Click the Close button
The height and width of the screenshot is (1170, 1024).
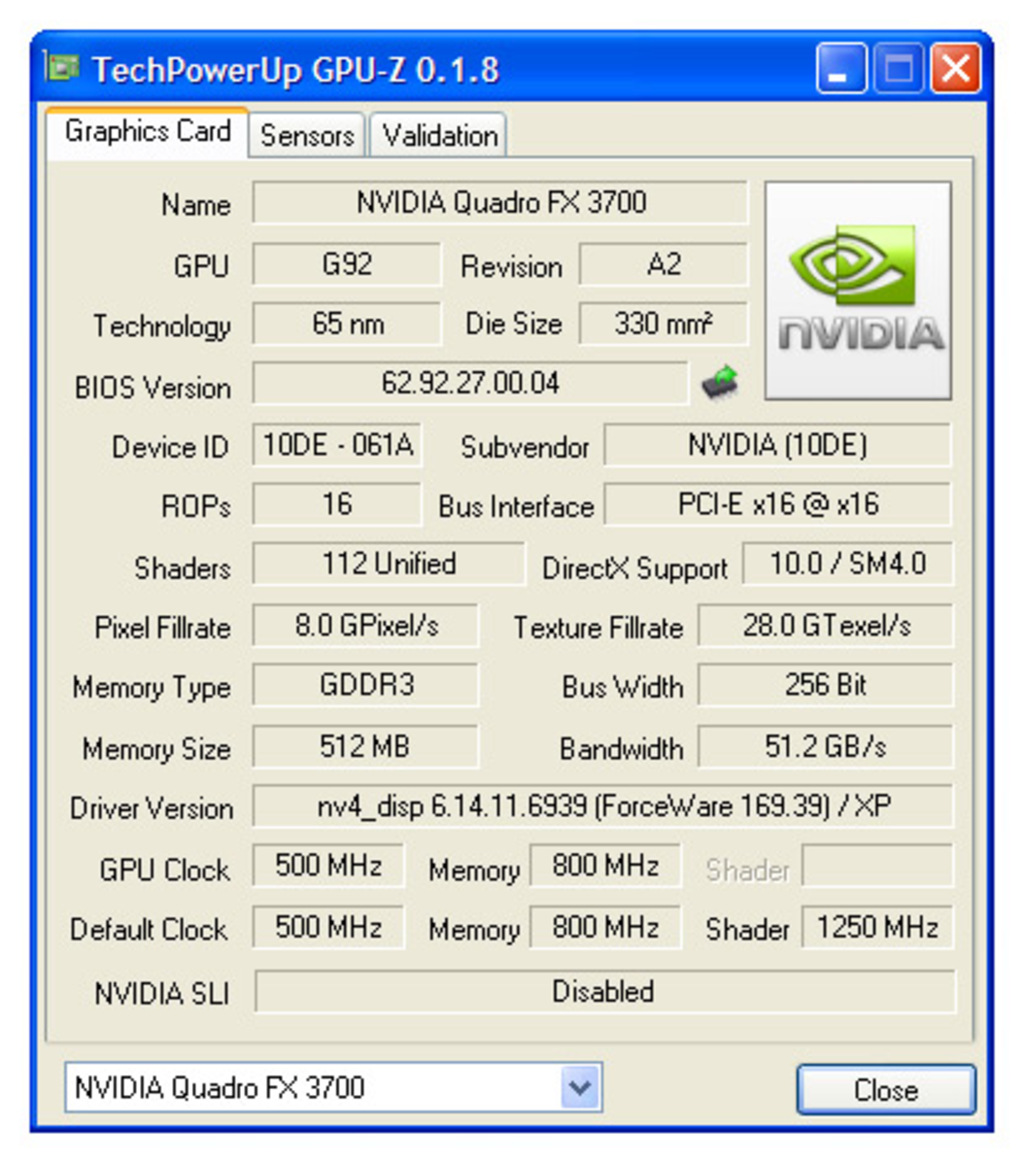pos(886,1090)
